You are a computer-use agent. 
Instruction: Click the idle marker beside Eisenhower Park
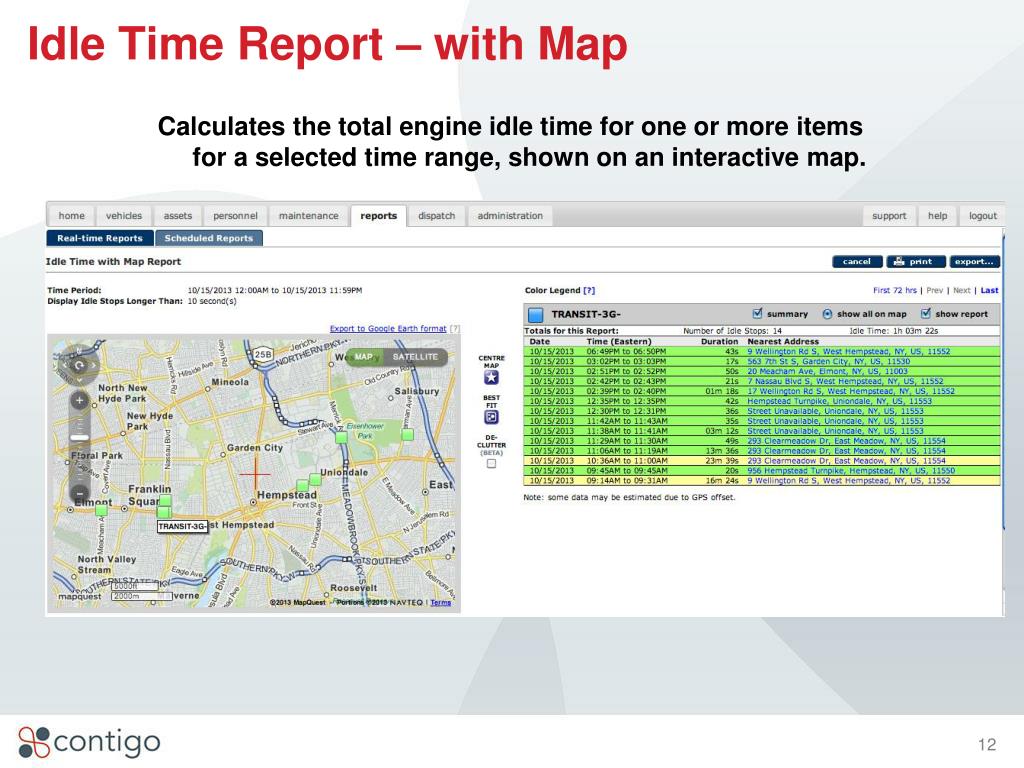342,437
